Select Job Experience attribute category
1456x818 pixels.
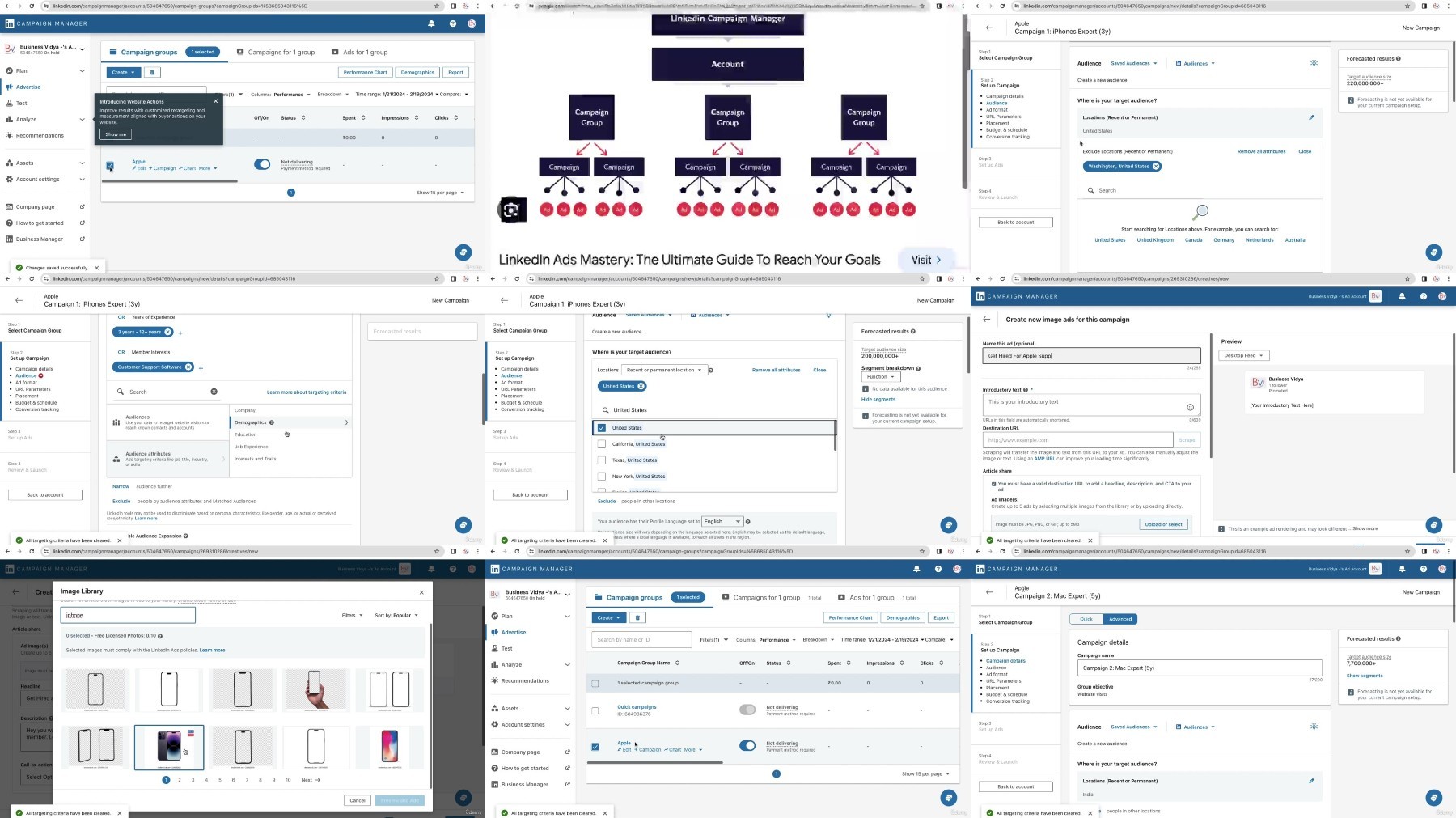pos(252,447)
